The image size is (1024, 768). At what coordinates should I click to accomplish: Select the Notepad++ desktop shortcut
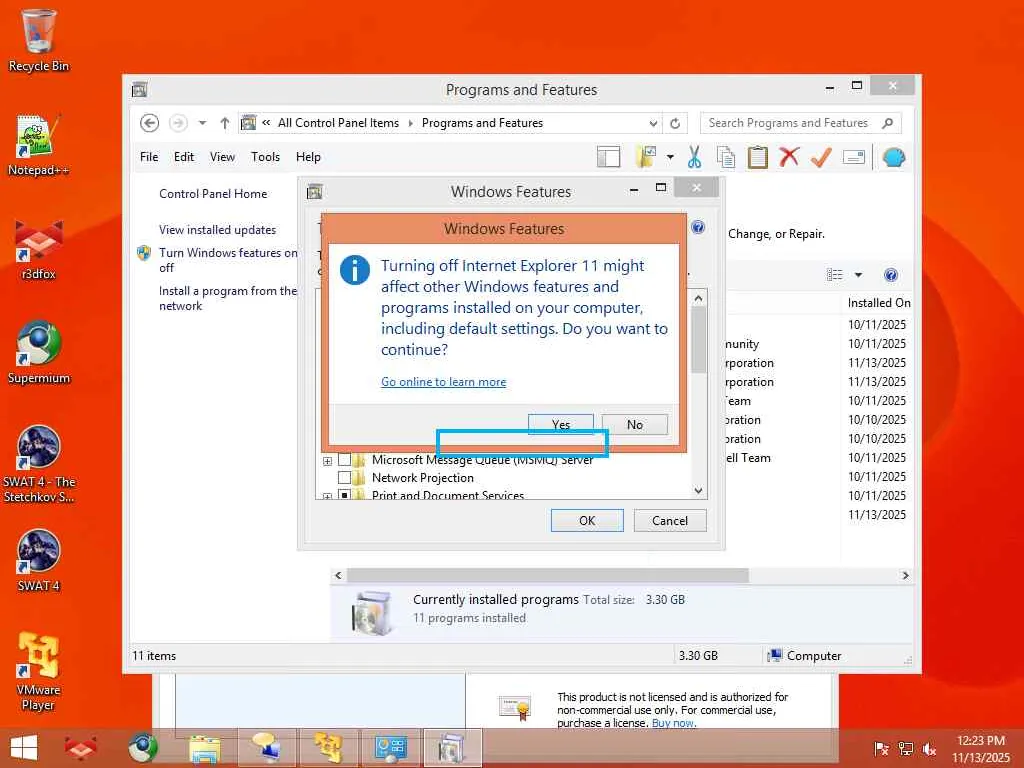(x=39, y=145)
